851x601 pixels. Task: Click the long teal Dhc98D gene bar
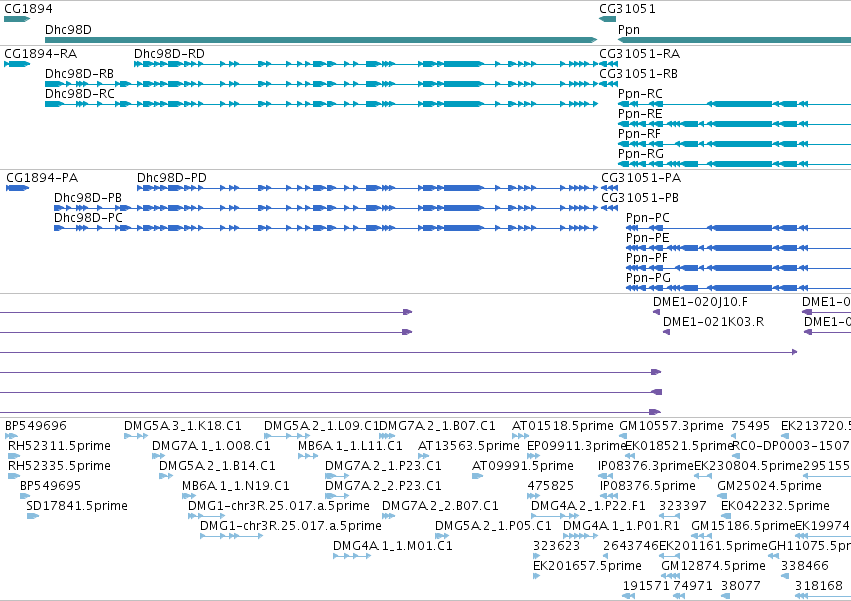(321, 40)
